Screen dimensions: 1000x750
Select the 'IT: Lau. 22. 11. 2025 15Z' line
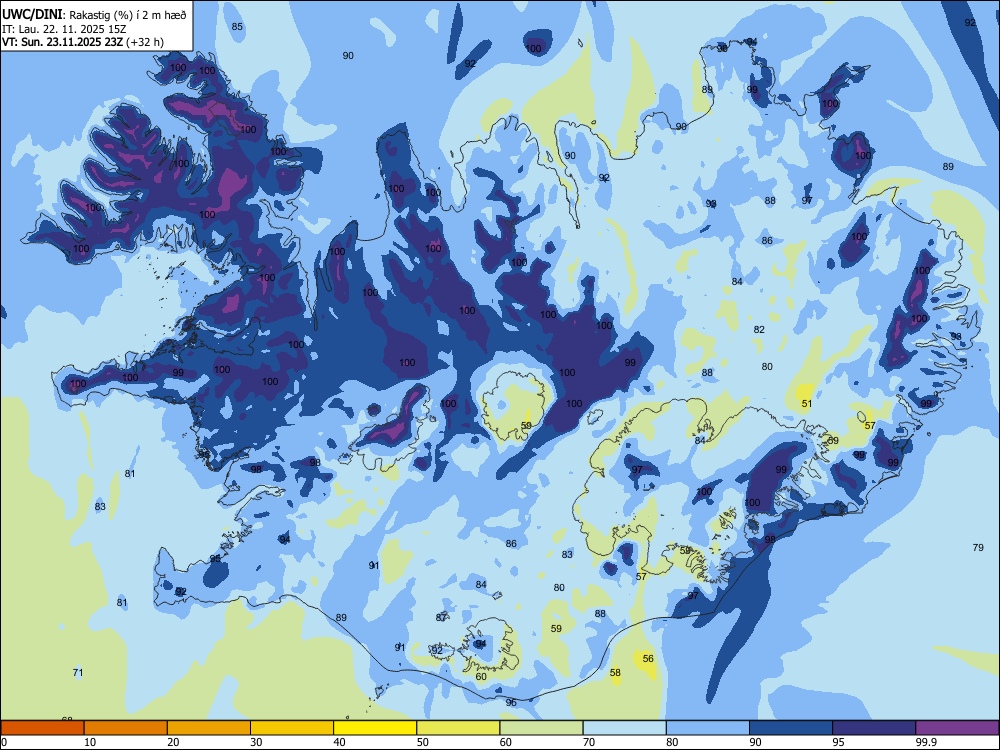click(x=64, y=29)
